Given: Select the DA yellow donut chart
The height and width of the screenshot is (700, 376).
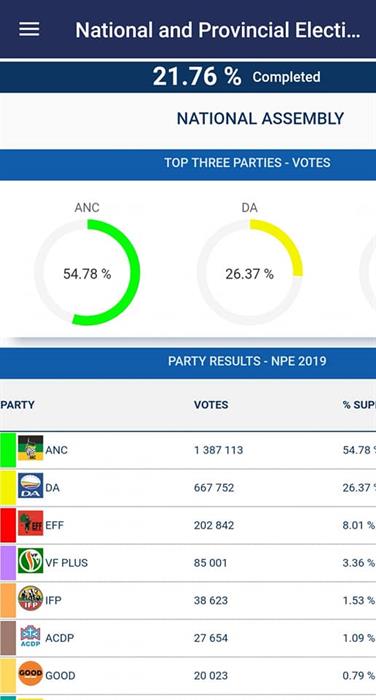Looking at the screenshot, I should (x=250, y=272).
